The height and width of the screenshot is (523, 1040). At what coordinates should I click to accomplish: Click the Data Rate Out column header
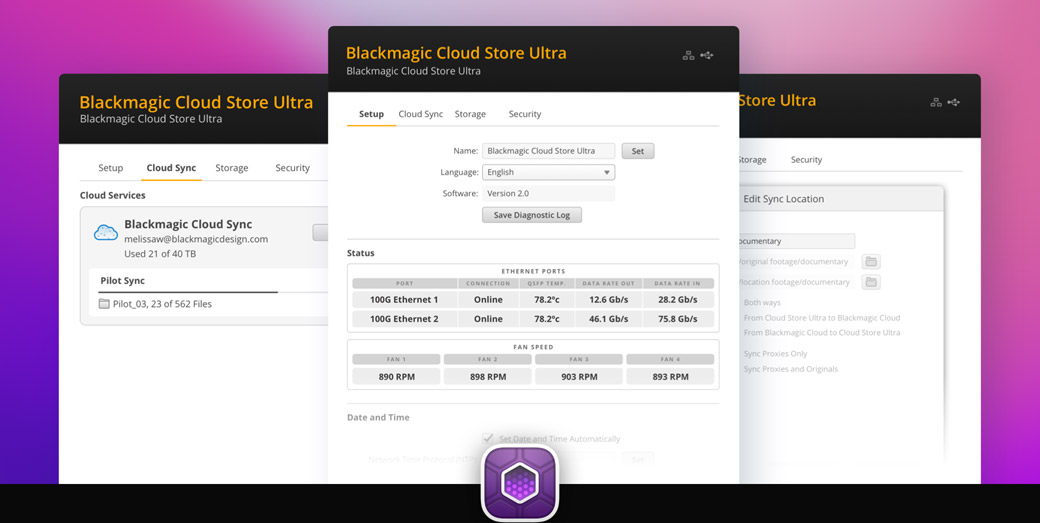click(608, 283)
